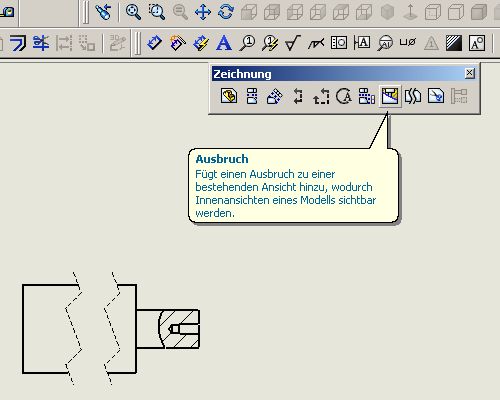Screen dimensions: 500x400
Task: Activate the Zoom to Area tool
Action: pyautogui.click(x=156, y=12)
